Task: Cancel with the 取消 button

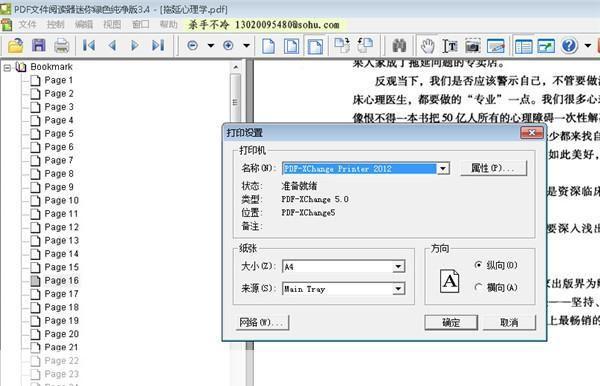Action: 509,322
